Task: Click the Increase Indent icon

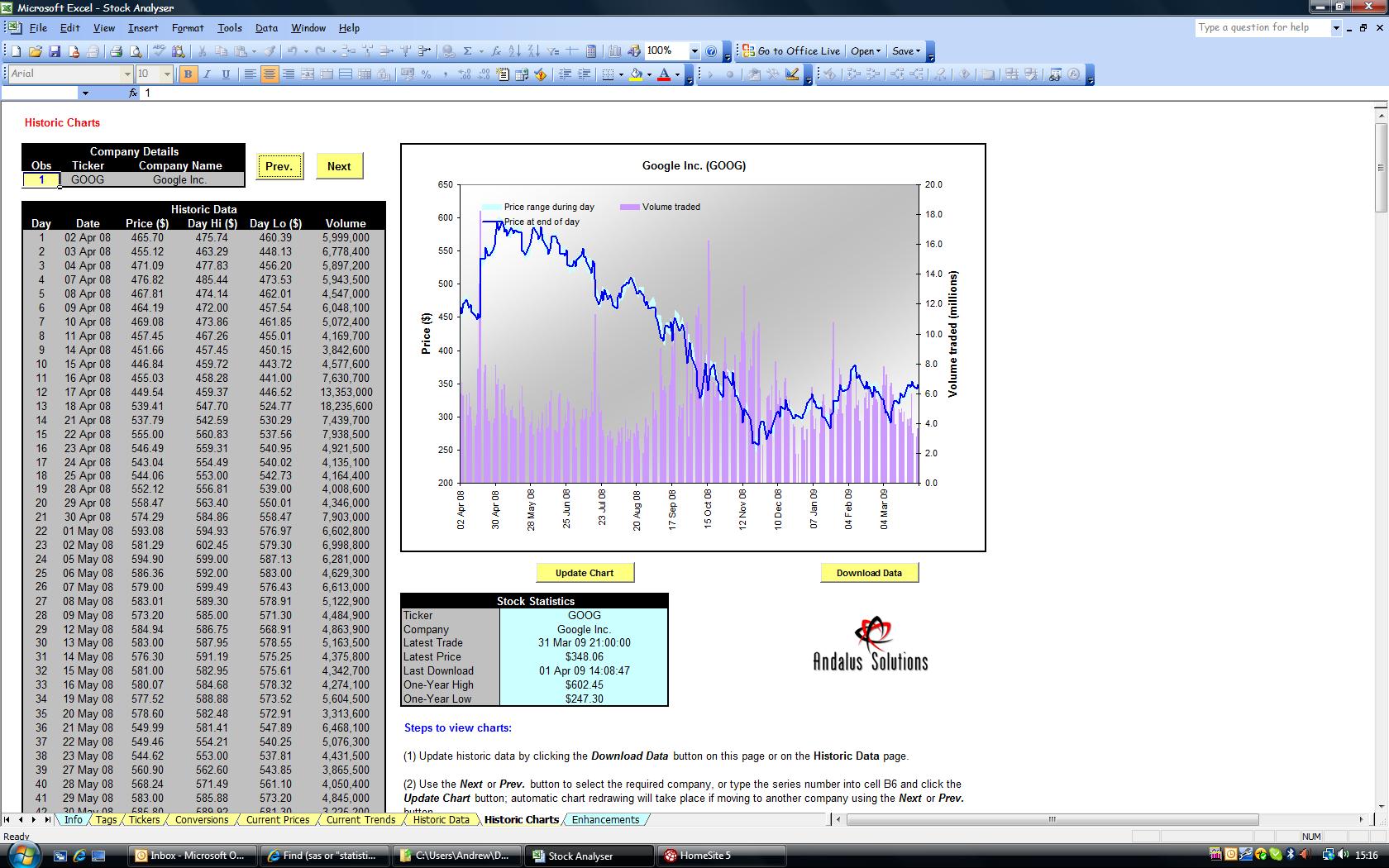Action: (x=584, y=74)
